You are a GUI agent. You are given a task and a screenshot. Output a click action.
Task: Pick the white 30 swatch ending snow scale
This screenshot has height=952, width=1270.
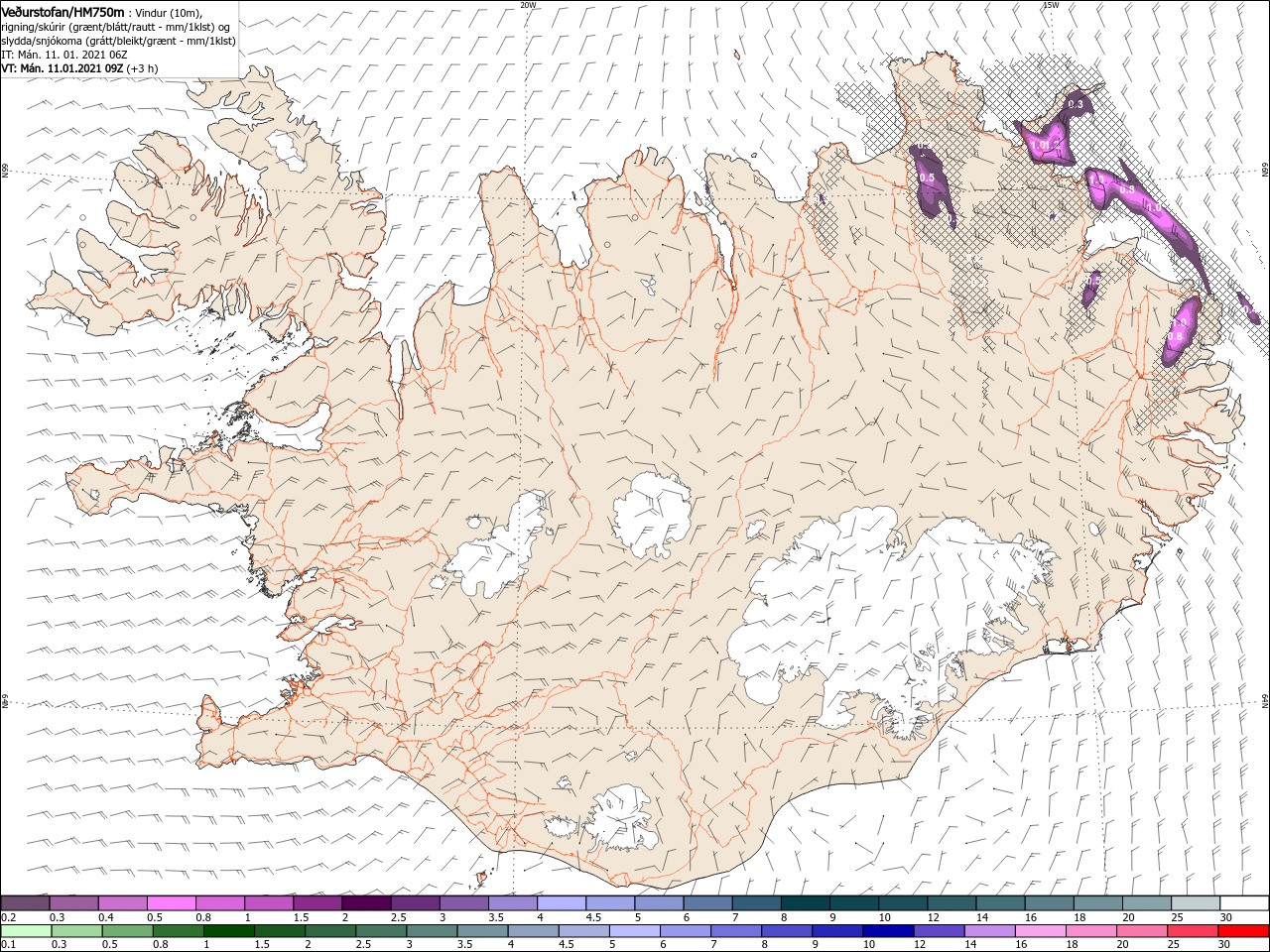pos(1244,903)
